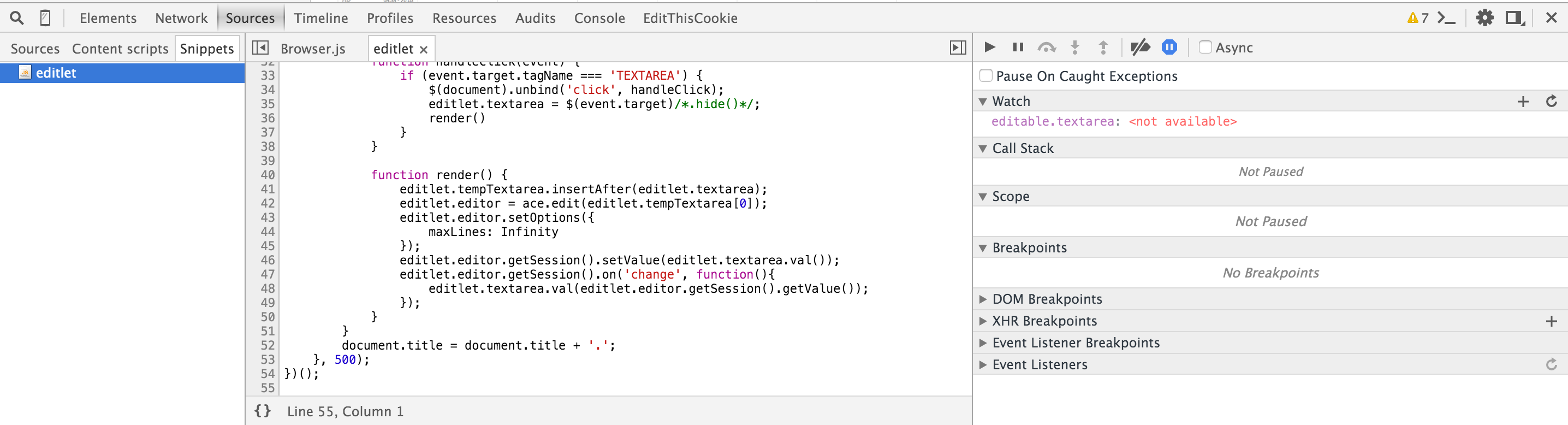Refresh Event Listeners list
The width and height of the screenshot is (1568, 425).
[x=1552, y=364]
